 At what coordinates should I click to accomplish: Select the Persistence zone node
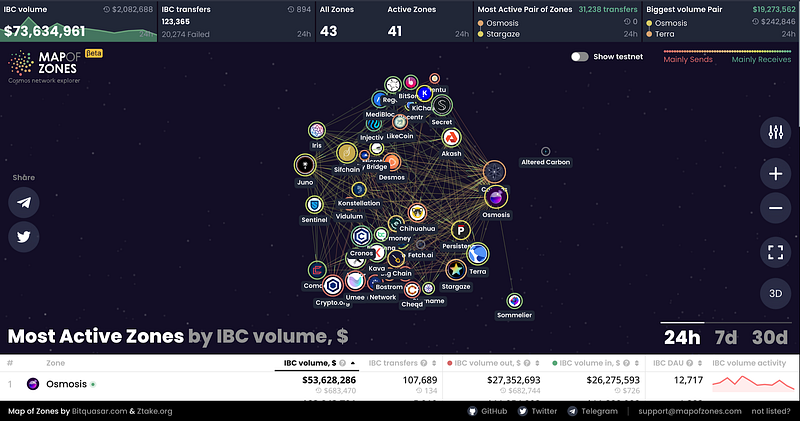click(x=461, y=231)
